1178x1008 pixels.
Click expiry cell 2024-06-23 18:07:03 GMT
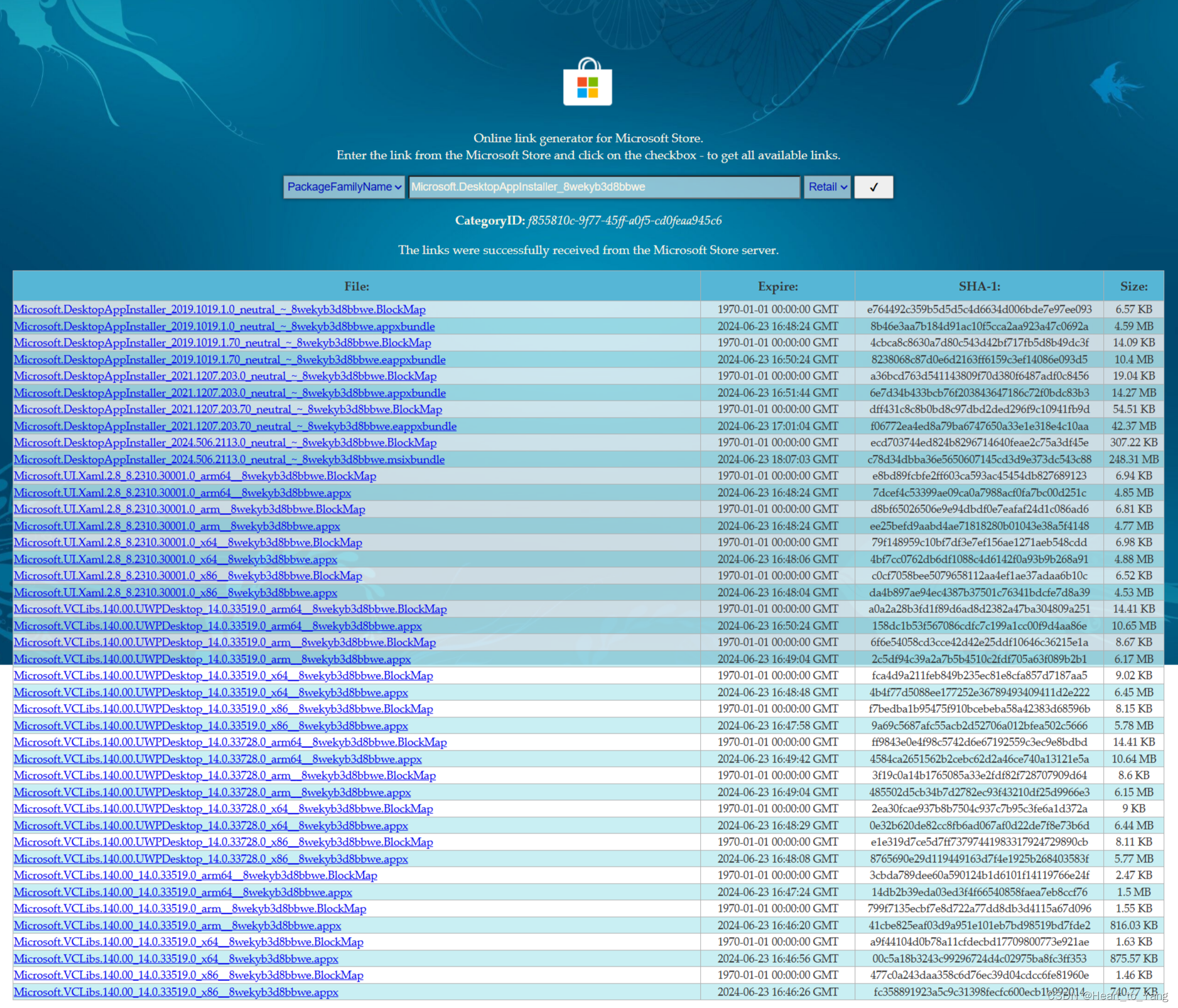pos(777,460)
